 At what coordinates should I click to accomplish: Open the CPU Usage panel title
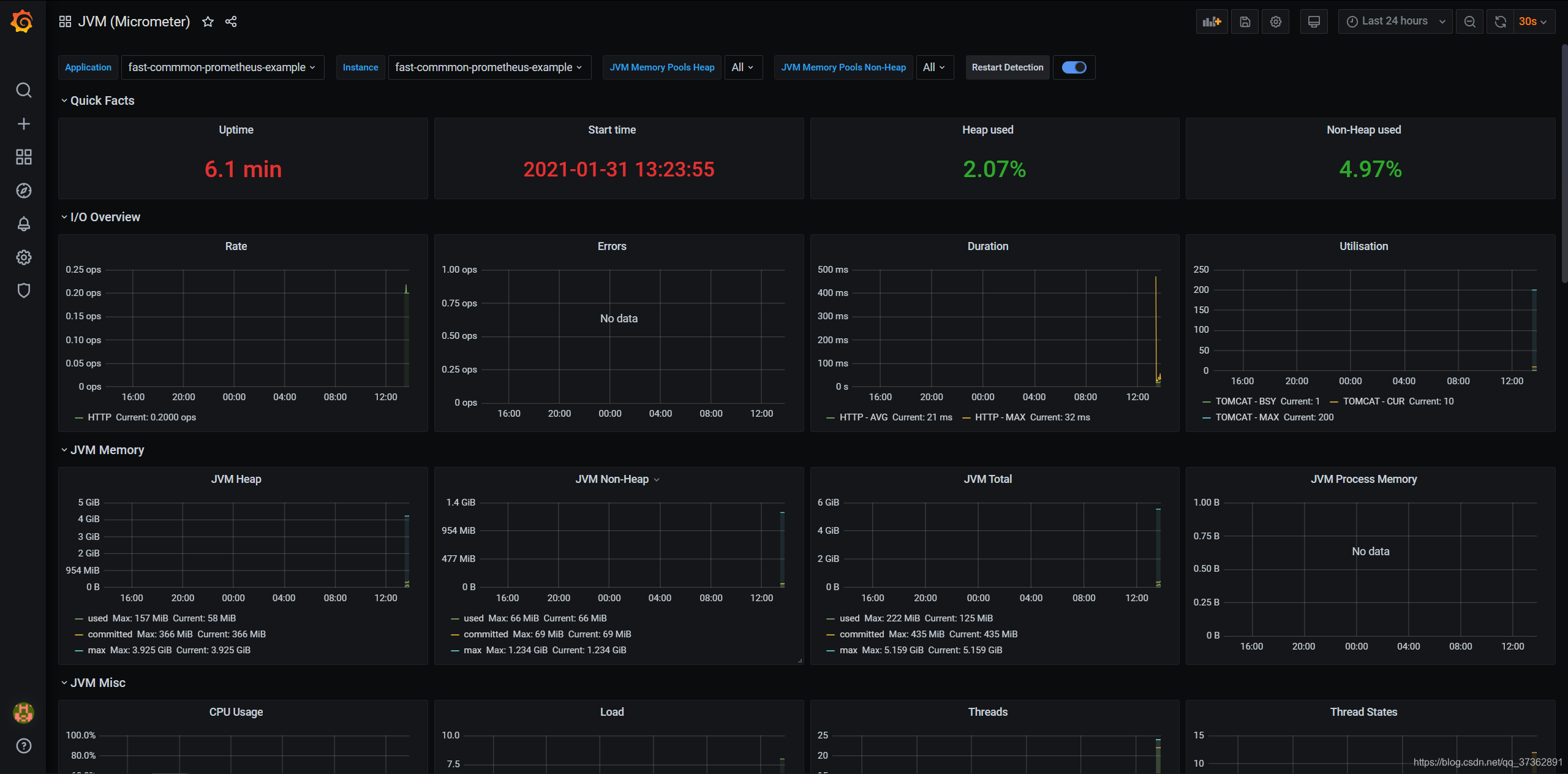(x=236, y=712)
